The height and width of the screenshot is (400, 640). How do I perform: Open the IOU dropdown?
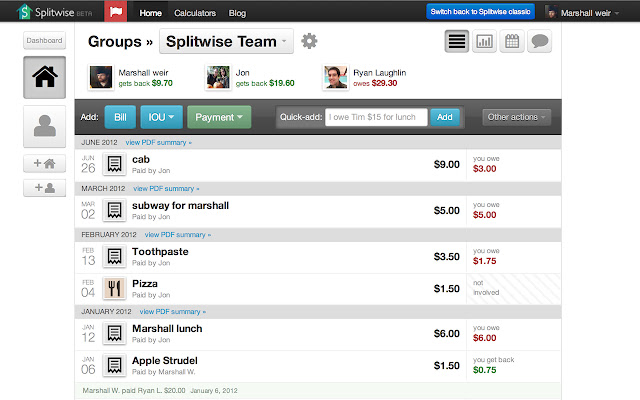tap(160, 117)
